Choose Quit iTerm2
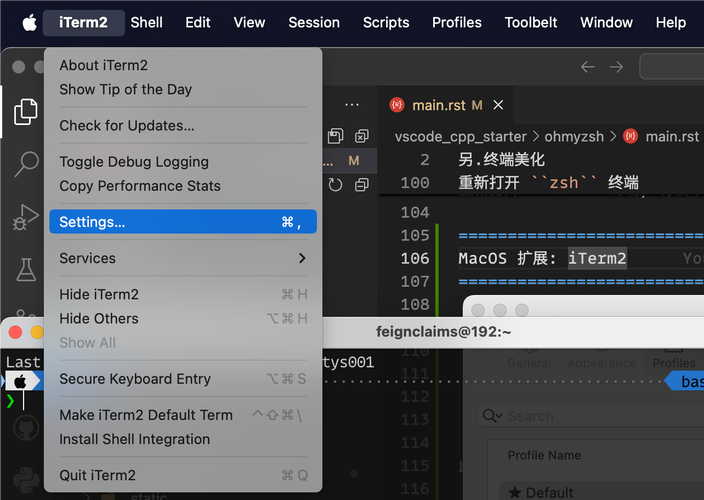The width and height of the screenshot is (704, 500). pyautogui.click(x=183, y=475)
